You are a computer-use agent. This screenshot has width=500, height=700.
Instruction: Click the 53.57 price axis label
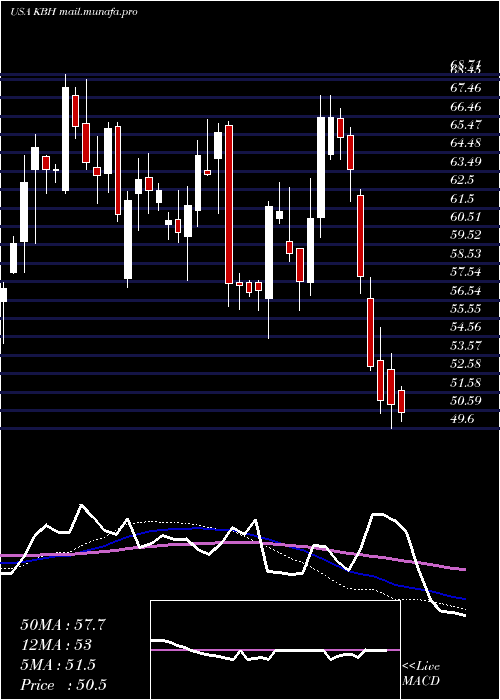coord(465,346)
